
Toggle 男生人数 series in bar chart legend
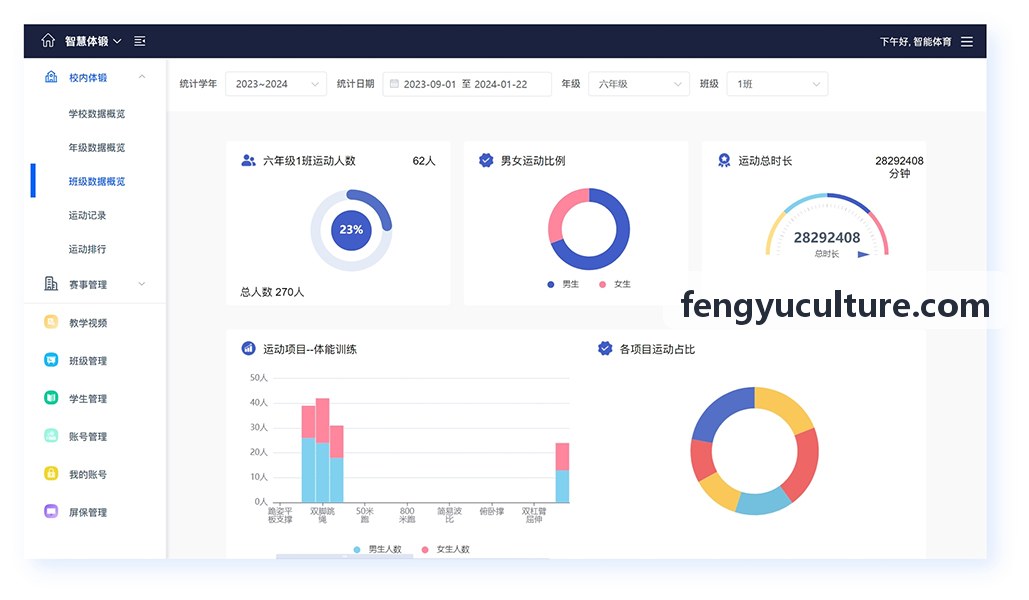(x=377, y=549)
